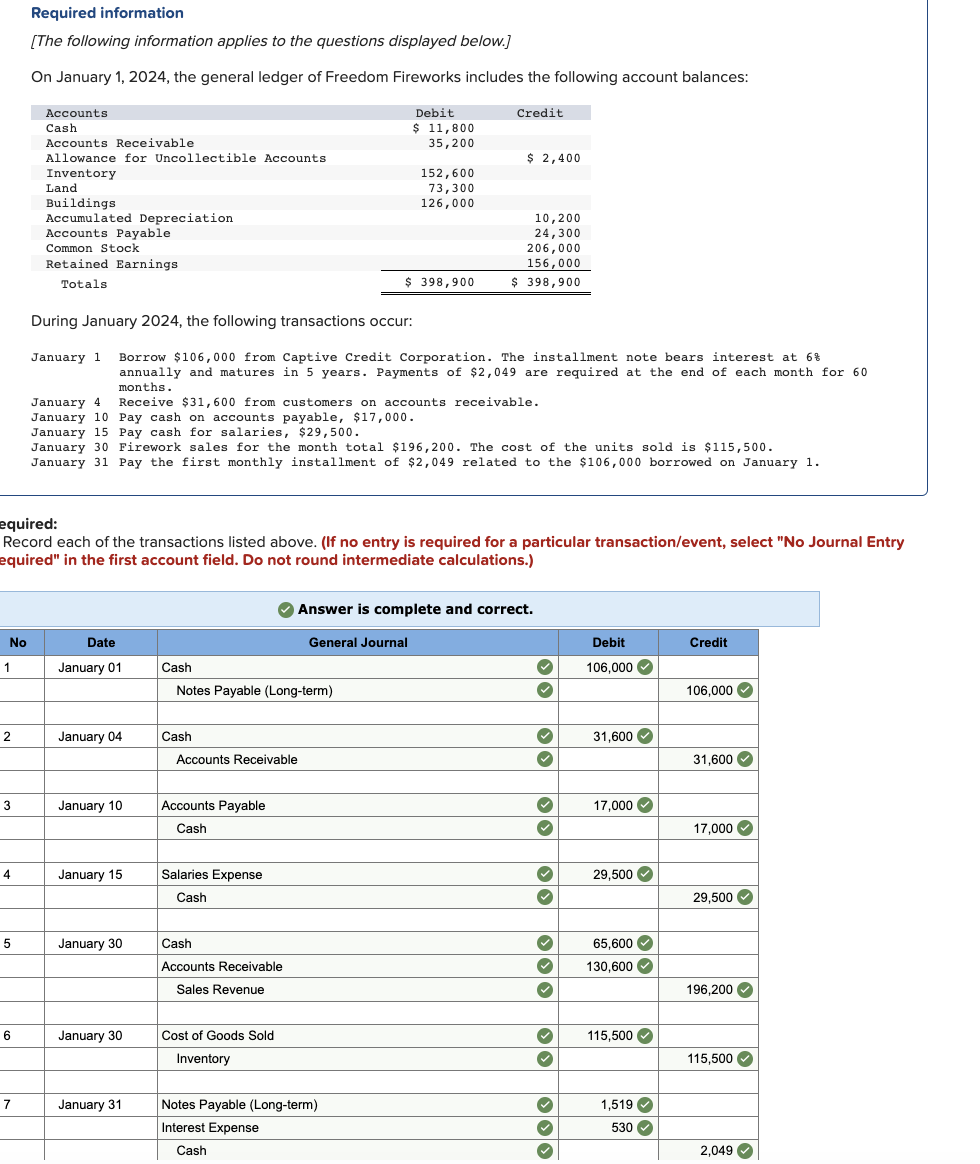Click check icon beside credit 196,200

click(745, 990)
